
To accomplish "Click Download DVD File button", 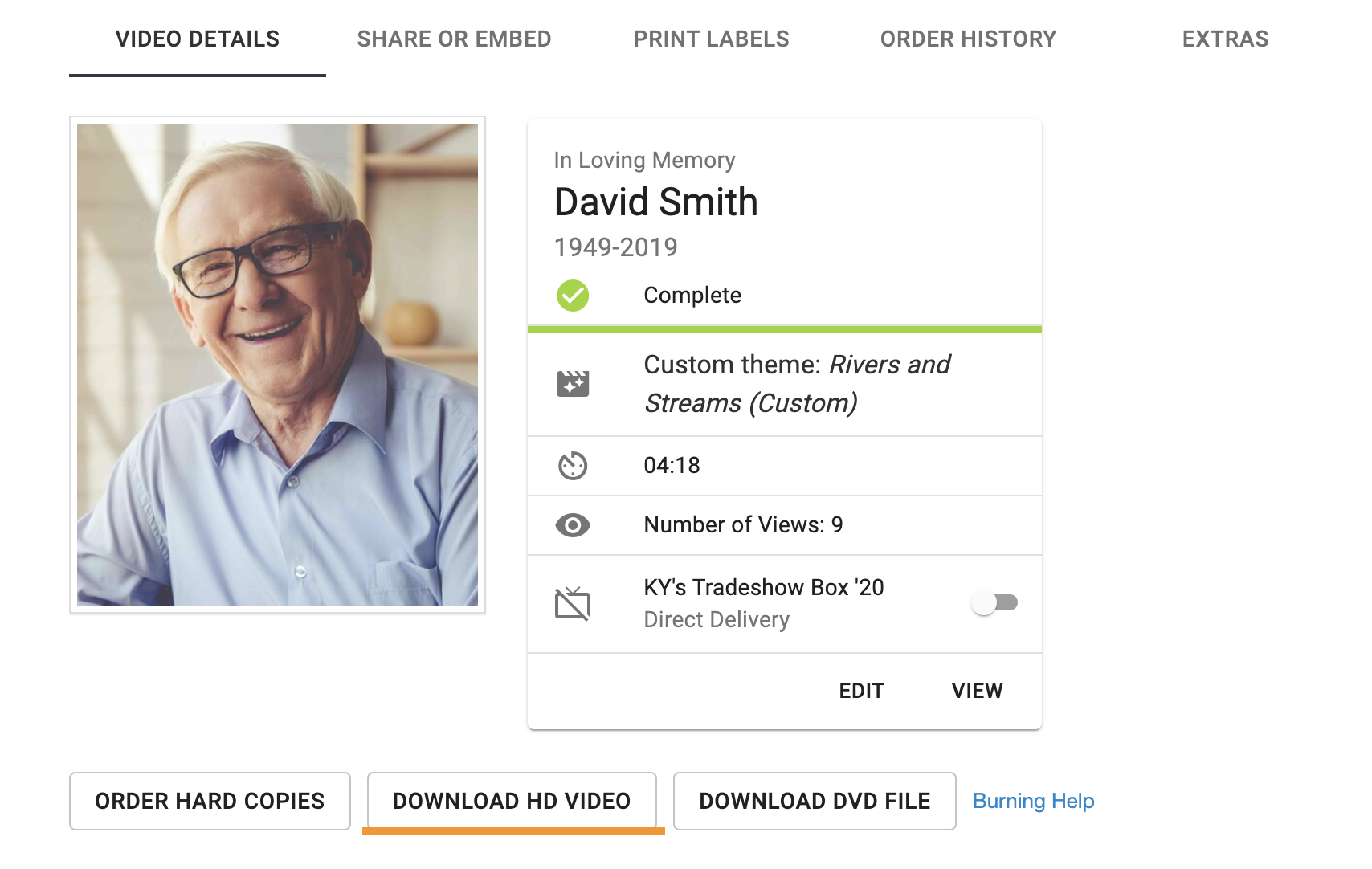I will coord(815,801).
